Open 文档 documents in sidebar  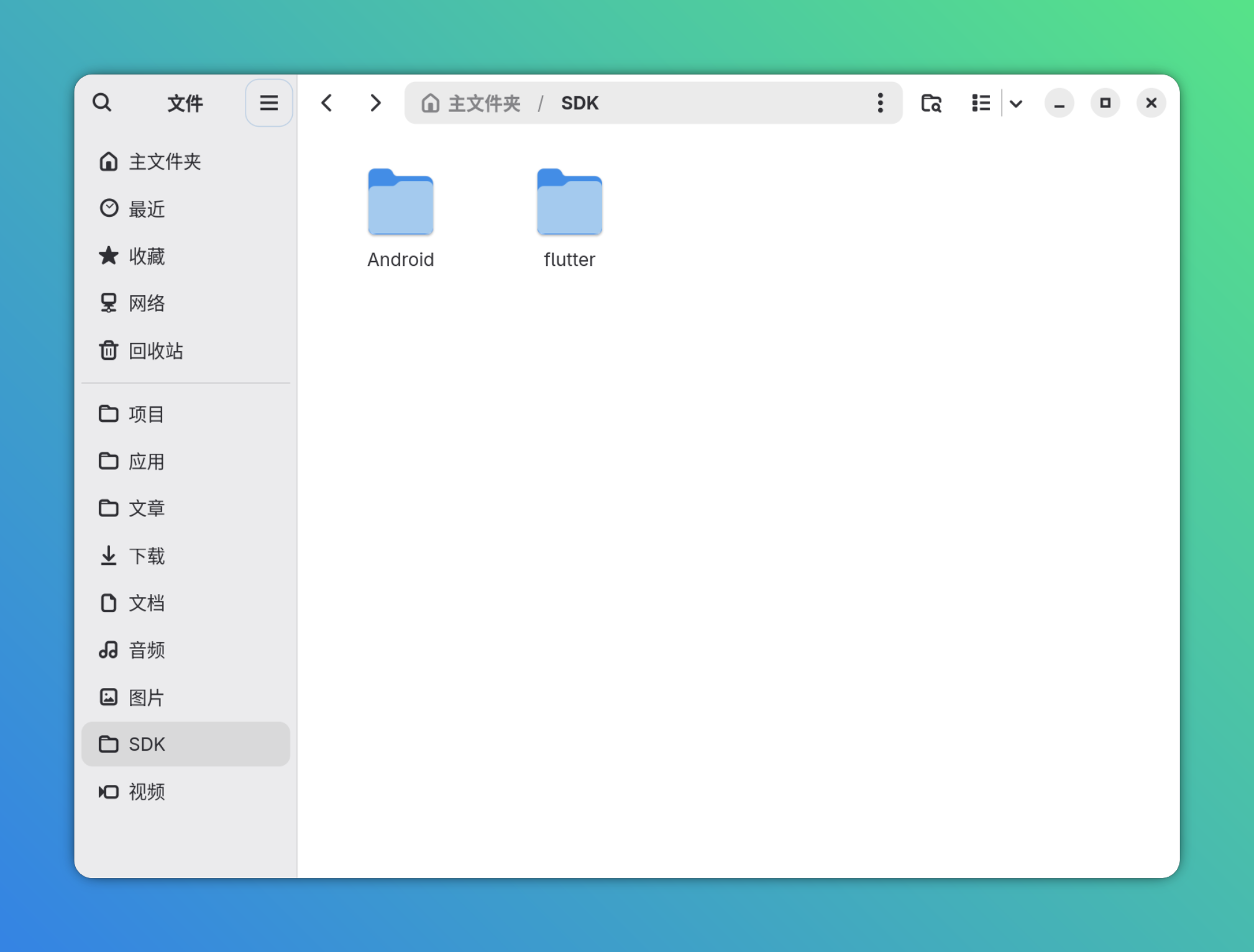tap(186, 603)
